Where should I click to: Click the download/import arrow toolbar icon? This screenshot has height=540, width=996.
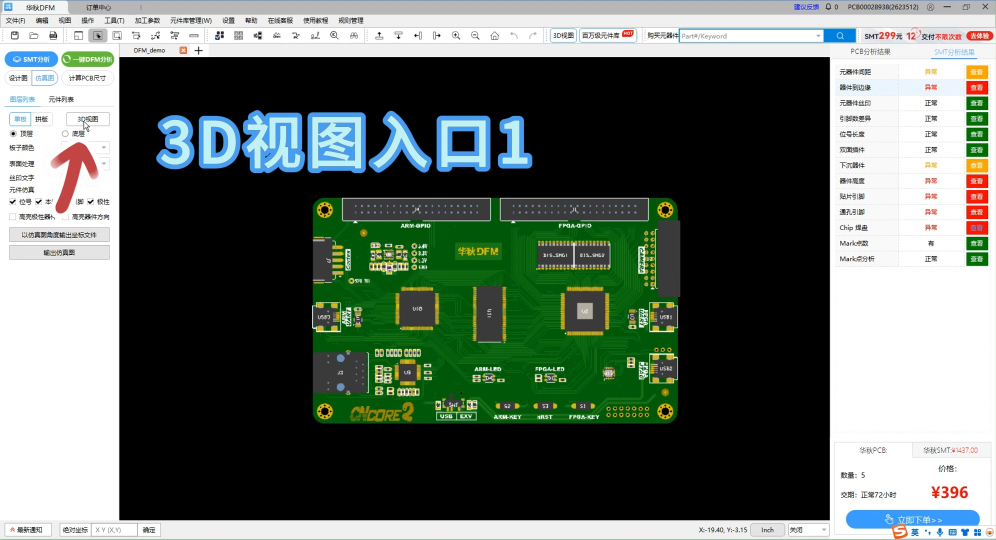tap(398, 36)
